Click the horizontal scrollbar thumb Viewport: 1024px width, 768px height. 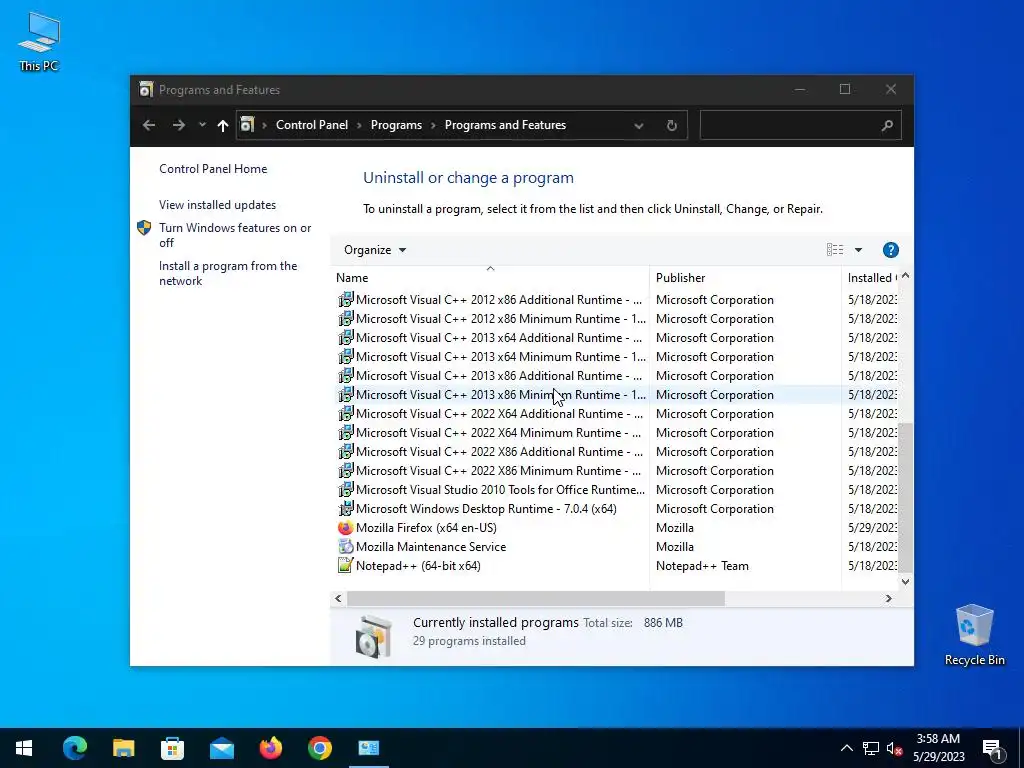(x=536, y=598)
